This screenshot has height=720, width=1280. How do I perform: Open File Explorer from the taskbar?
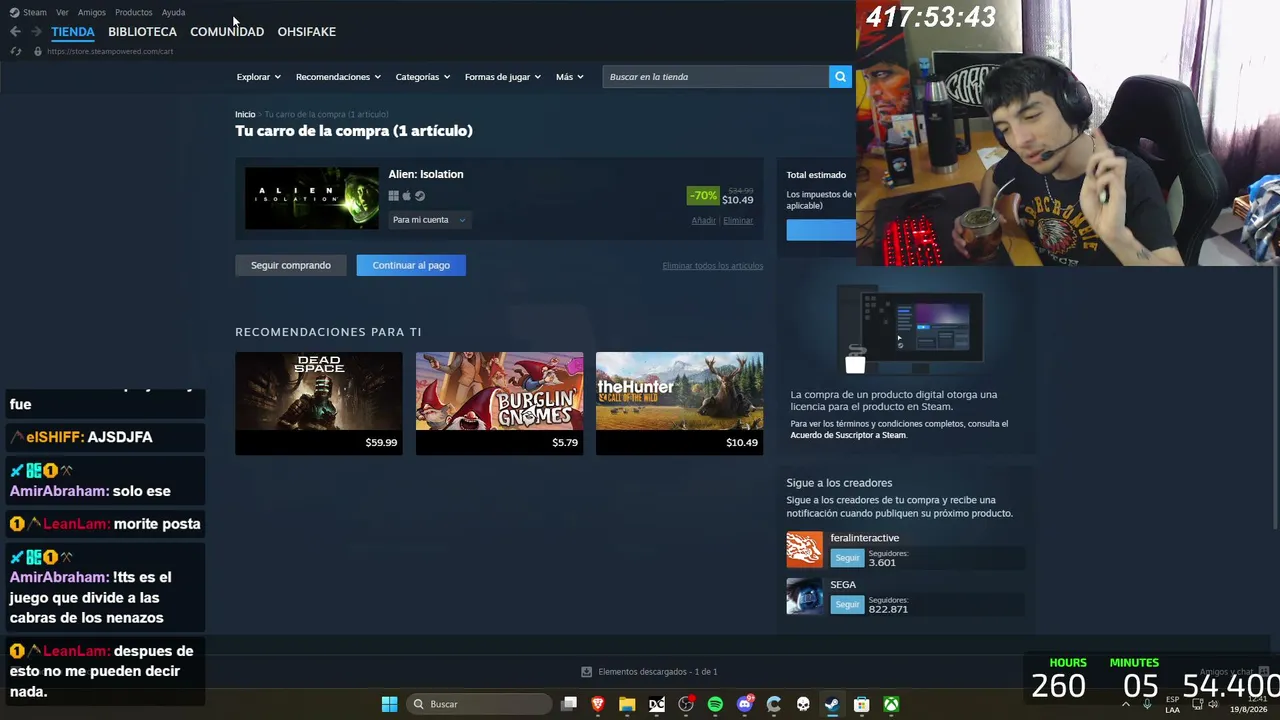pyautogui.click(x=627, y=704)
